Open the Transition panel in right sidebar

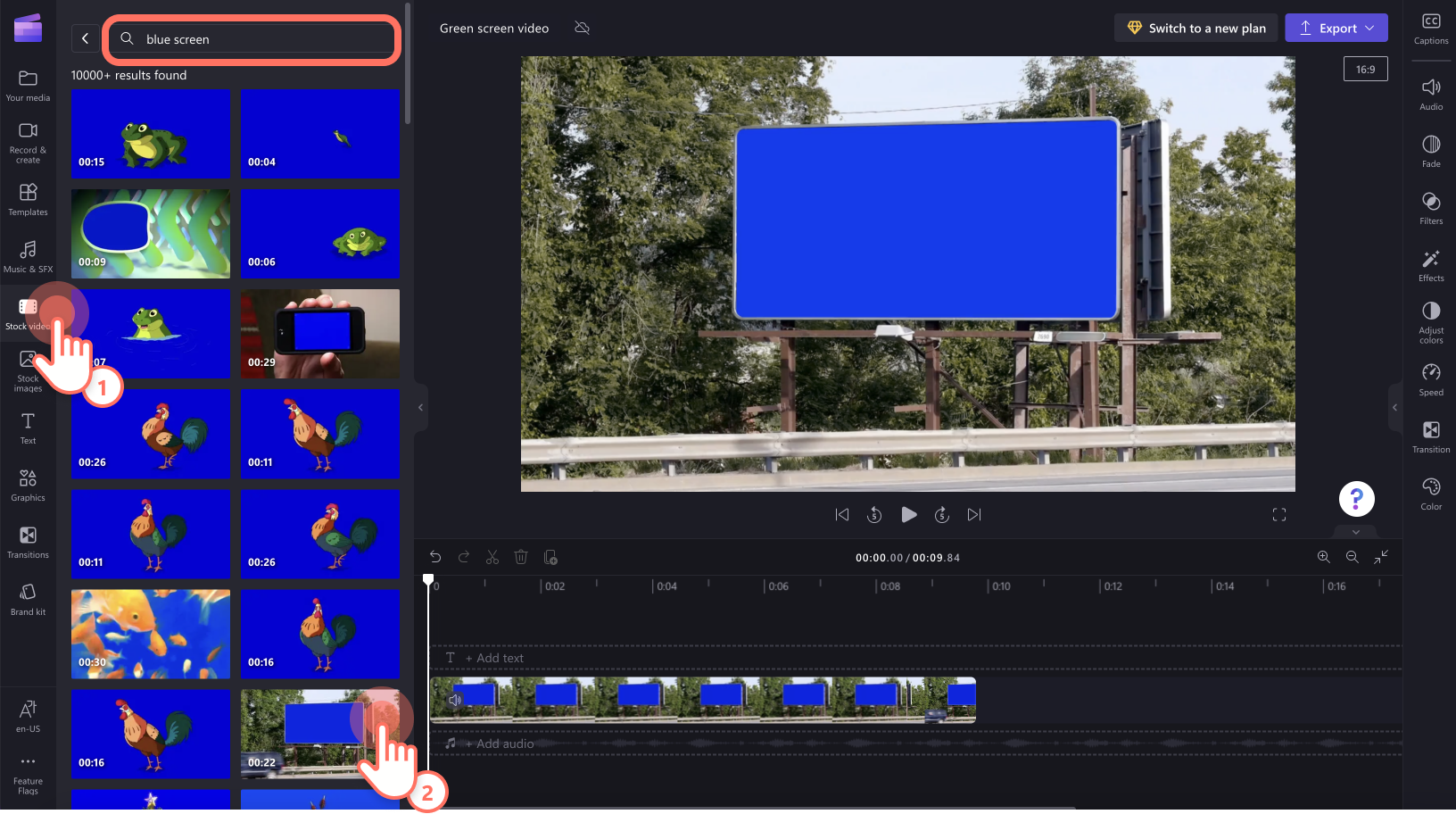click(x=1431, y=436)
